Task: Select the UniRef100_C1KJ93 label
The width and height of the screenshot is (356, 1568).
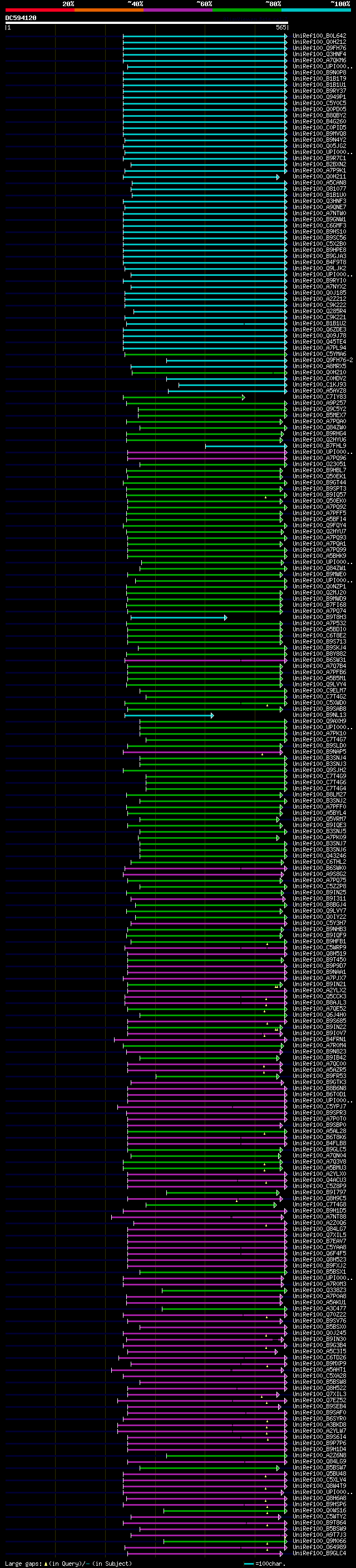Action: point(319,385)
